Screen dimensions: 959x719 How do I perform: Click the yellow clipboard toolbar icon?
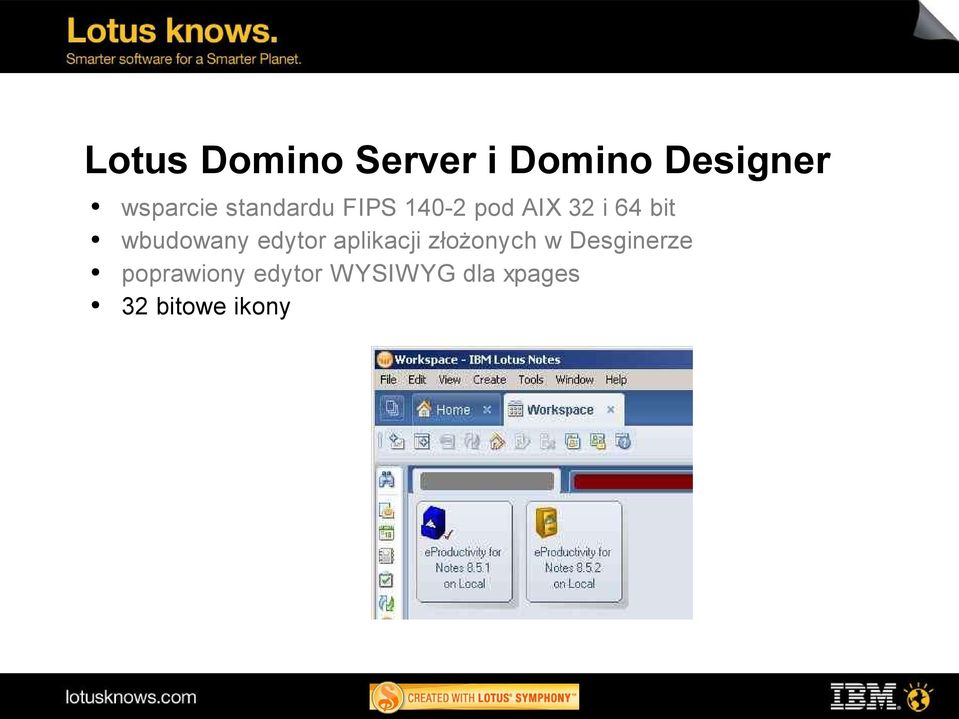(x=572, y=441)
